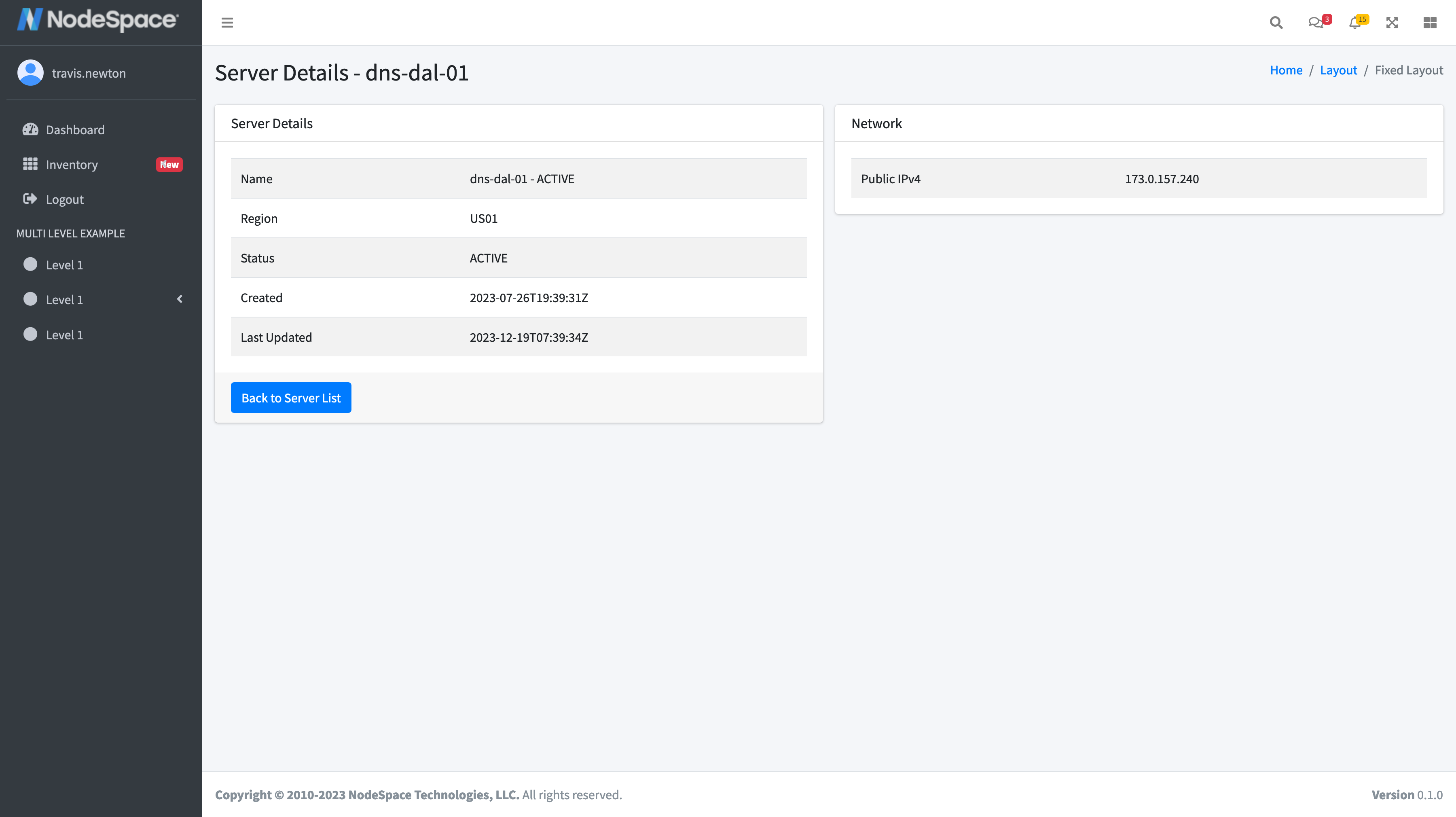The width and height of the screenshot is (1456, 817).
Task: Select the third Level 1 menu item
Action: click(x=101, y=335)
